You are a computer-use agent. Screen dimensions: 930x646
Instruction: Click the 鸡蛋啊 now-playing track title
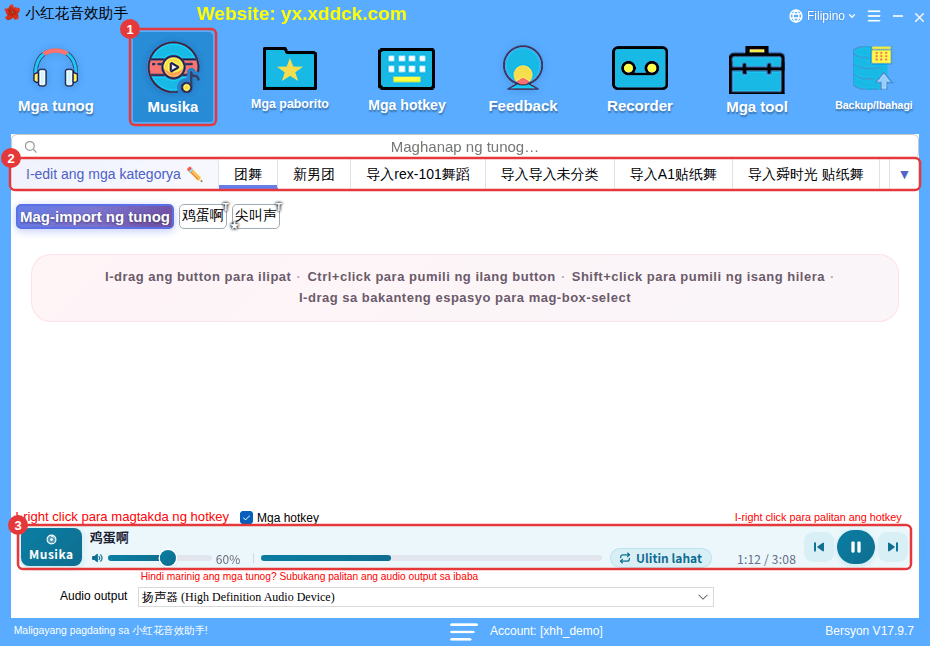tap(109, 537)
